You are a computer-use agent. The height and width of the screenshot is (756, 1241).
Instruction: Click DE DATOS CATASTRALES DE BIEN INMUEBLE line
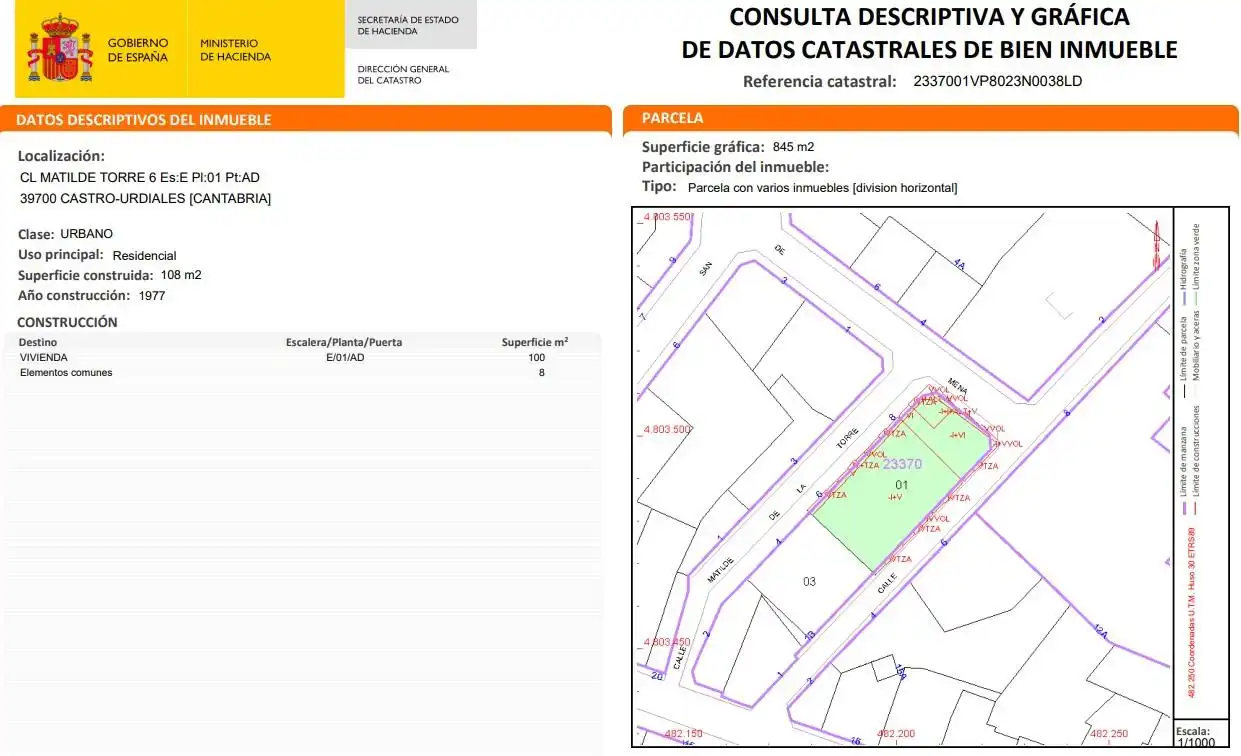[929, 49]
